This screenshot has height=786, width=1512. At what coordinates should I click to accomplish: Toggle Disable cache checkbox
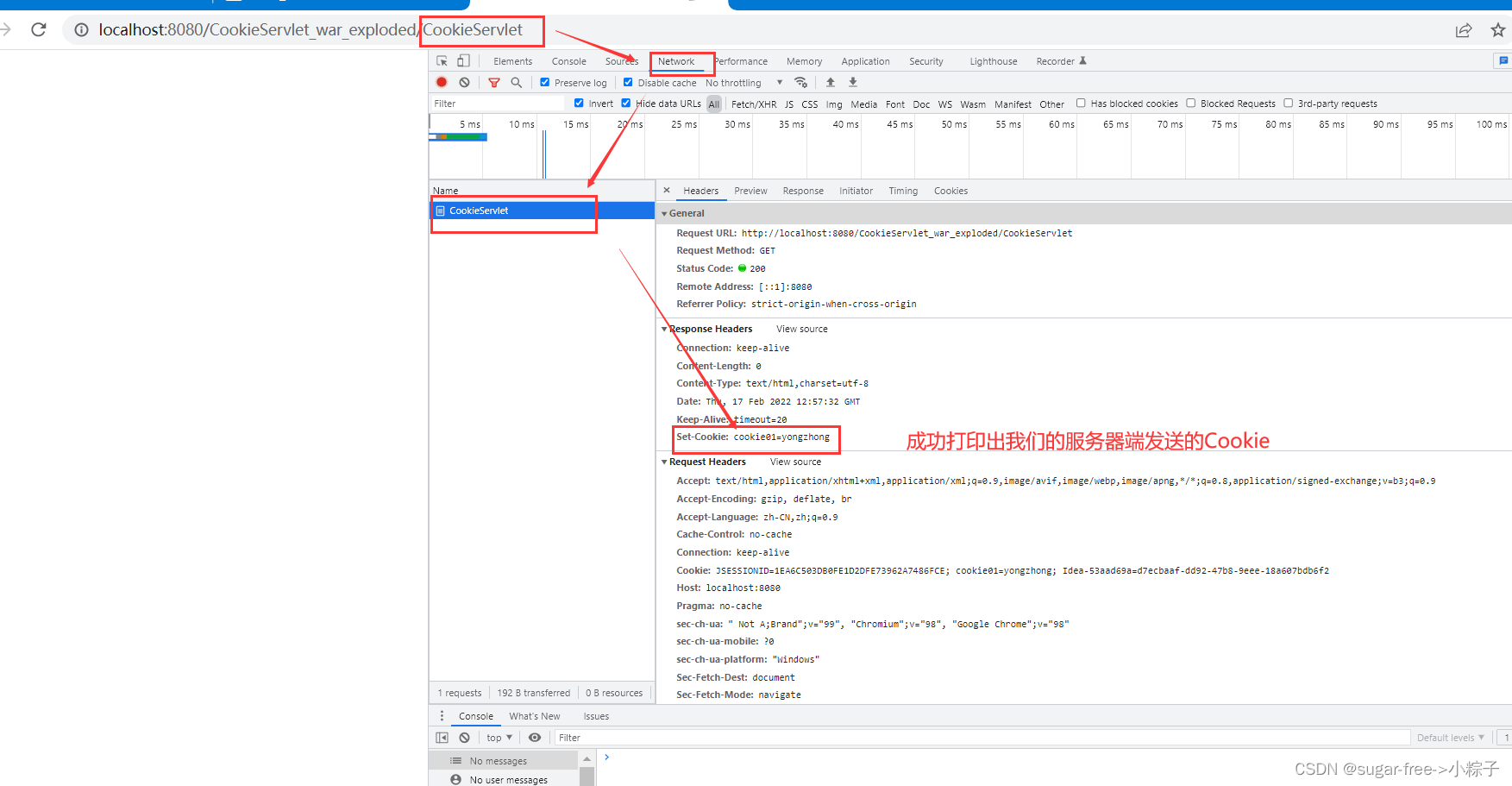628,83
